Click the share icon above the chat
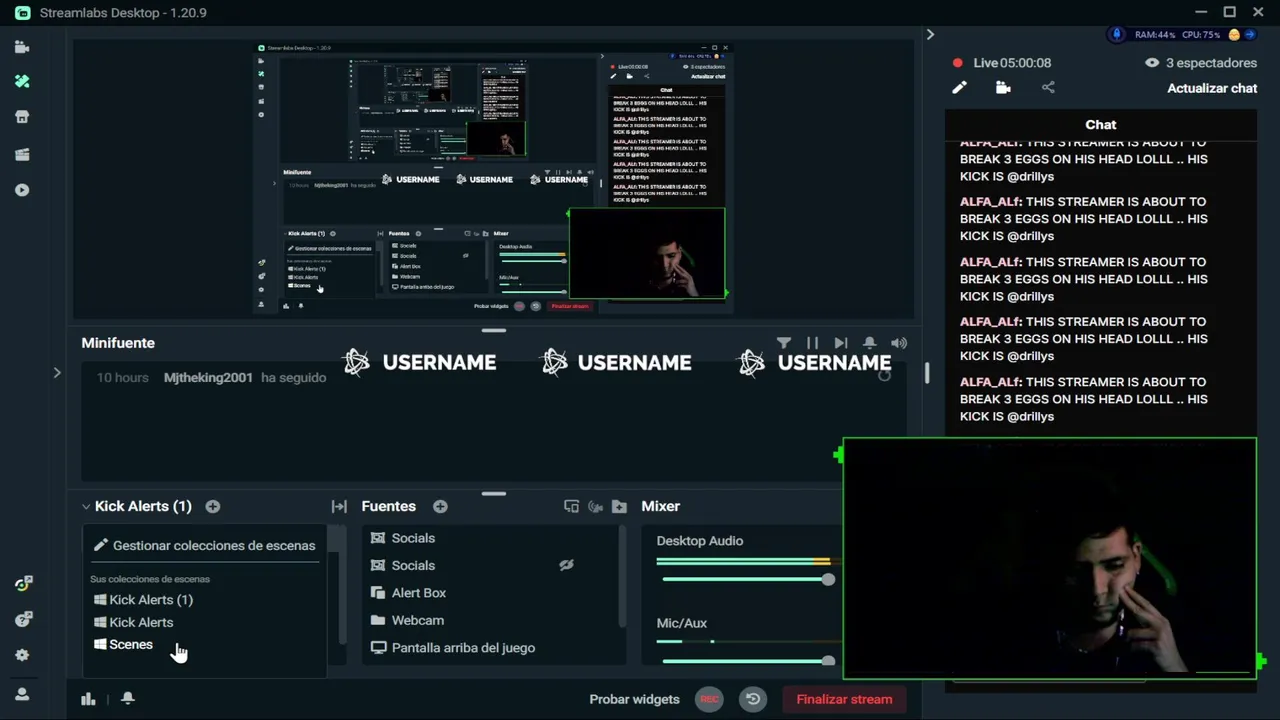Screen dimensions: 1280x720 (x=1048, y=88)
